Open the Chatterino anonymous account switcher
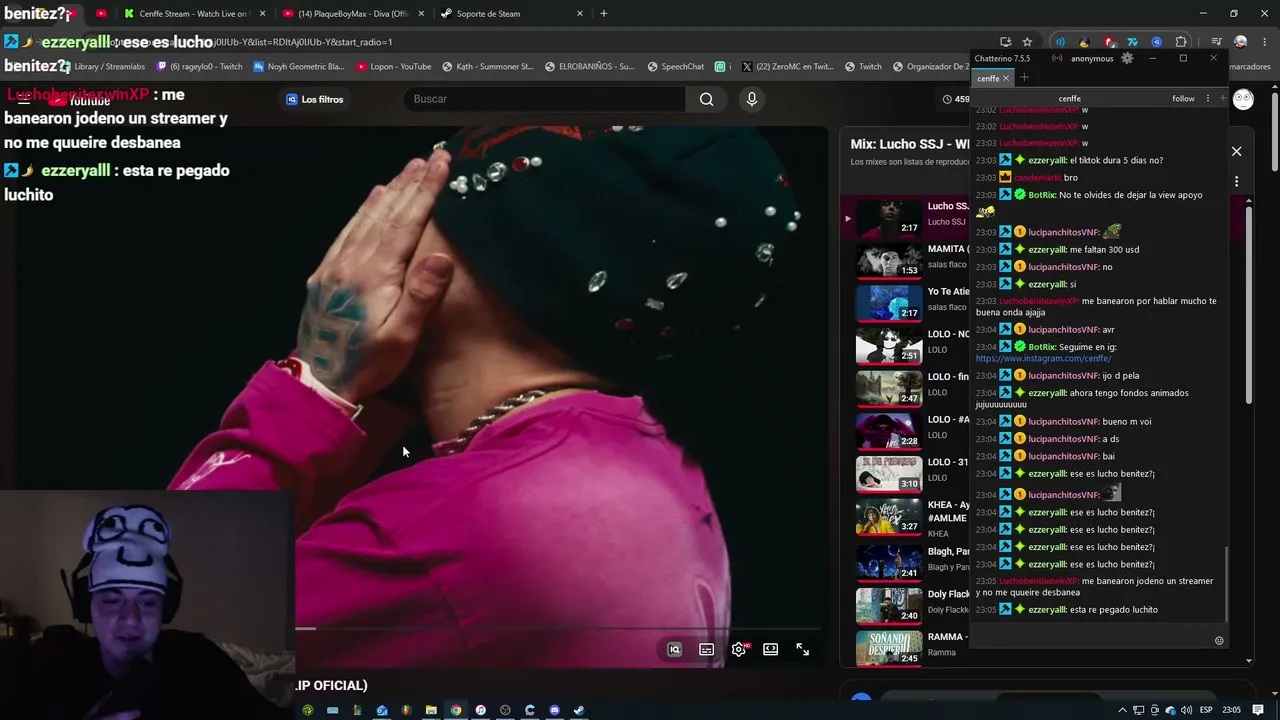1280x720 pixels. pos(1092,59)
